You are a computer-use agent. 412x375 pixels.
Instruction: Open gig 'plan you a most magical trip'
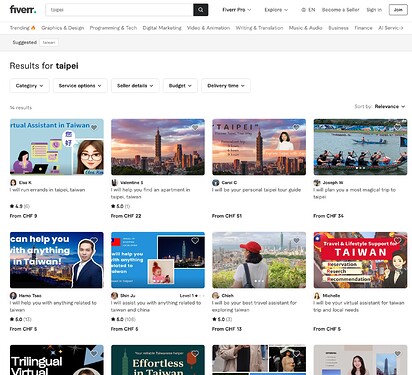tap(354, 193)
